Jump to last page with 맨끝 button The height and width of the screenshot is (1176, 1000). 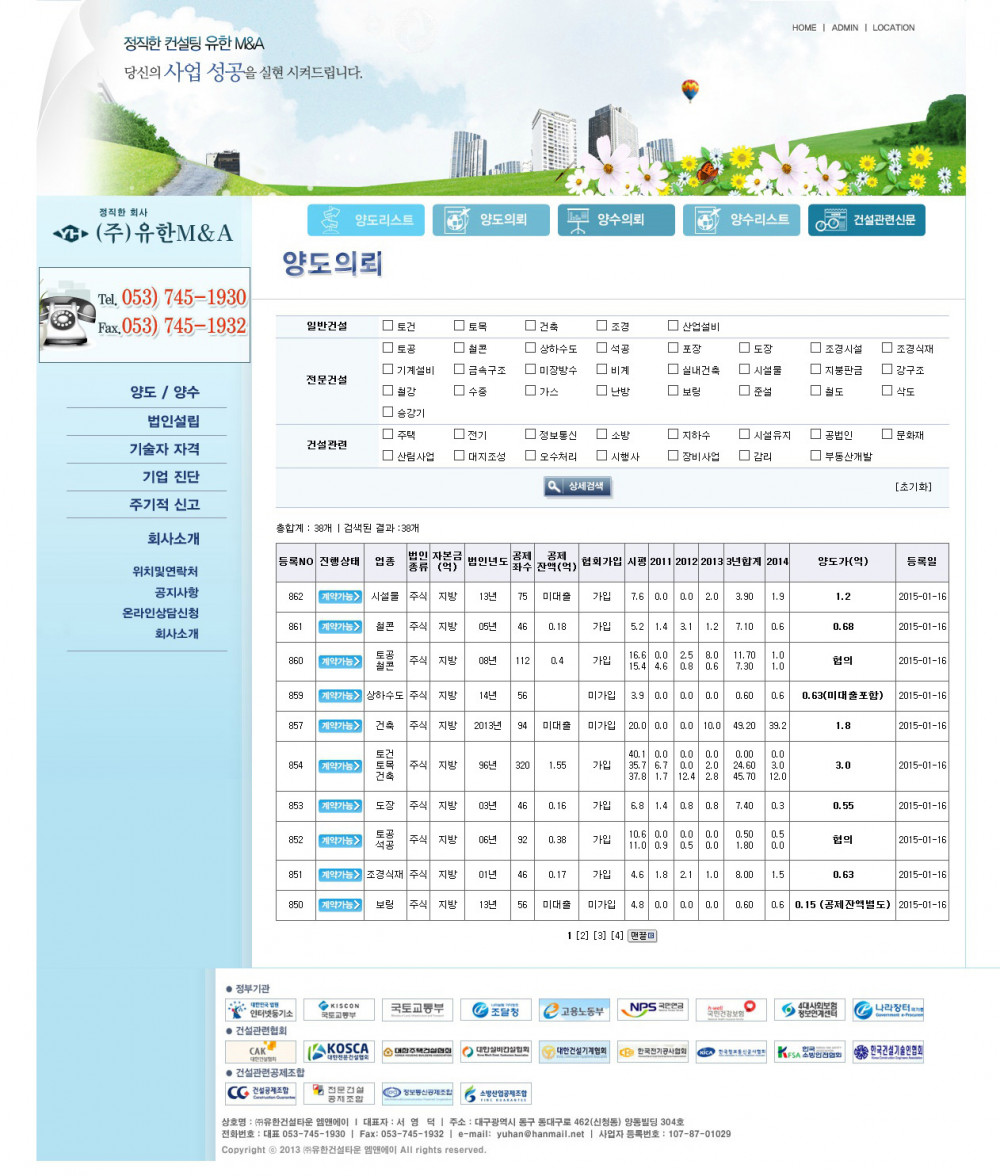click(x=642, y=936)
